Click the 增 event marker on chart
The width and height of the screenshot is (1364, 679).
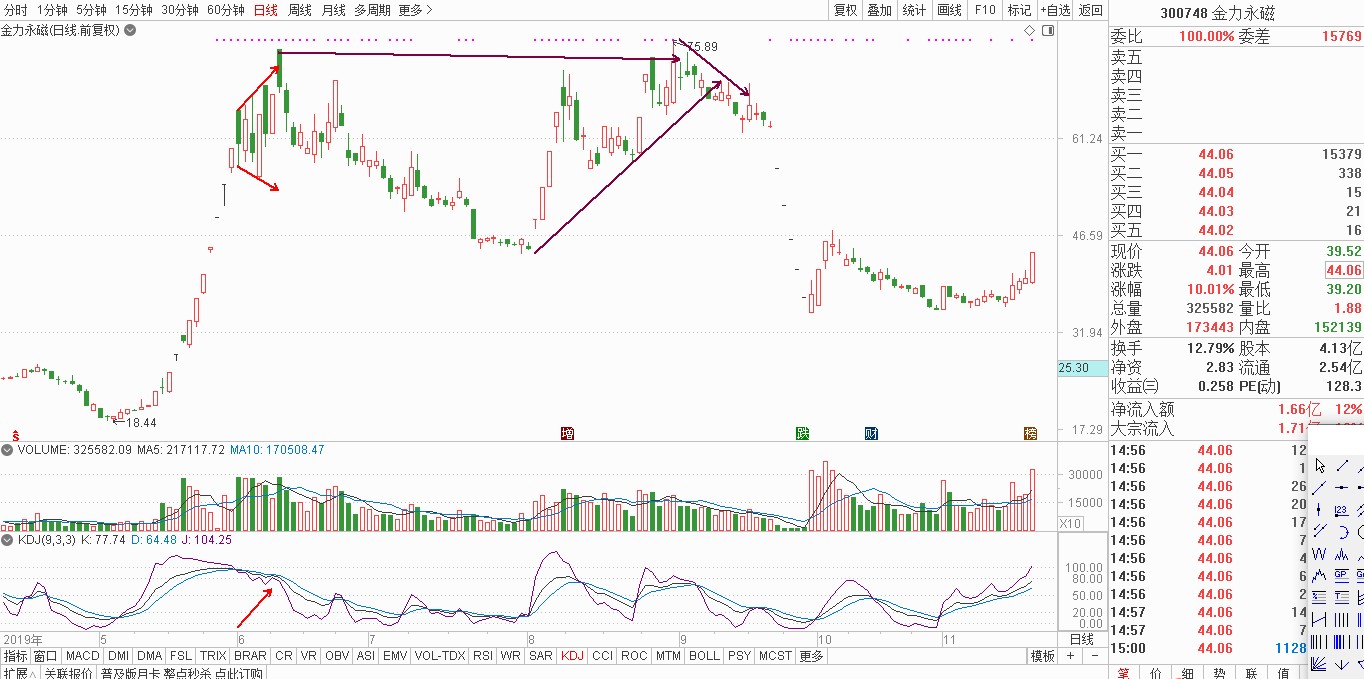tap(568, 433)
